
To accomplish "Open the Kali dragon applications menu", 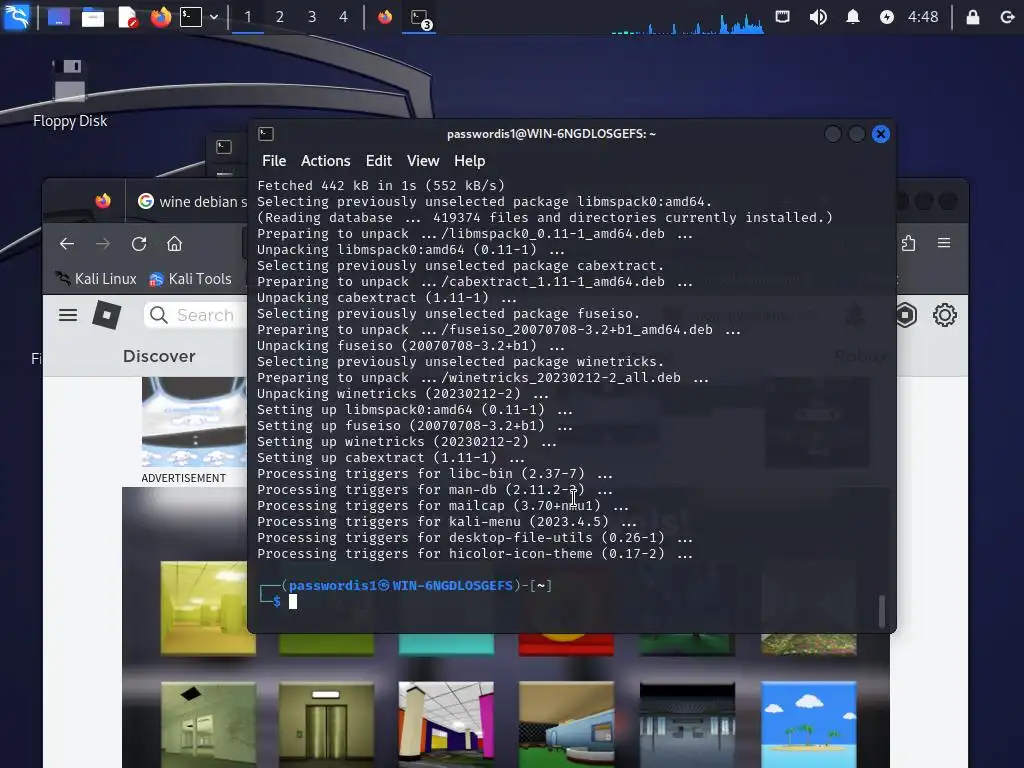I will coord(16,16).
